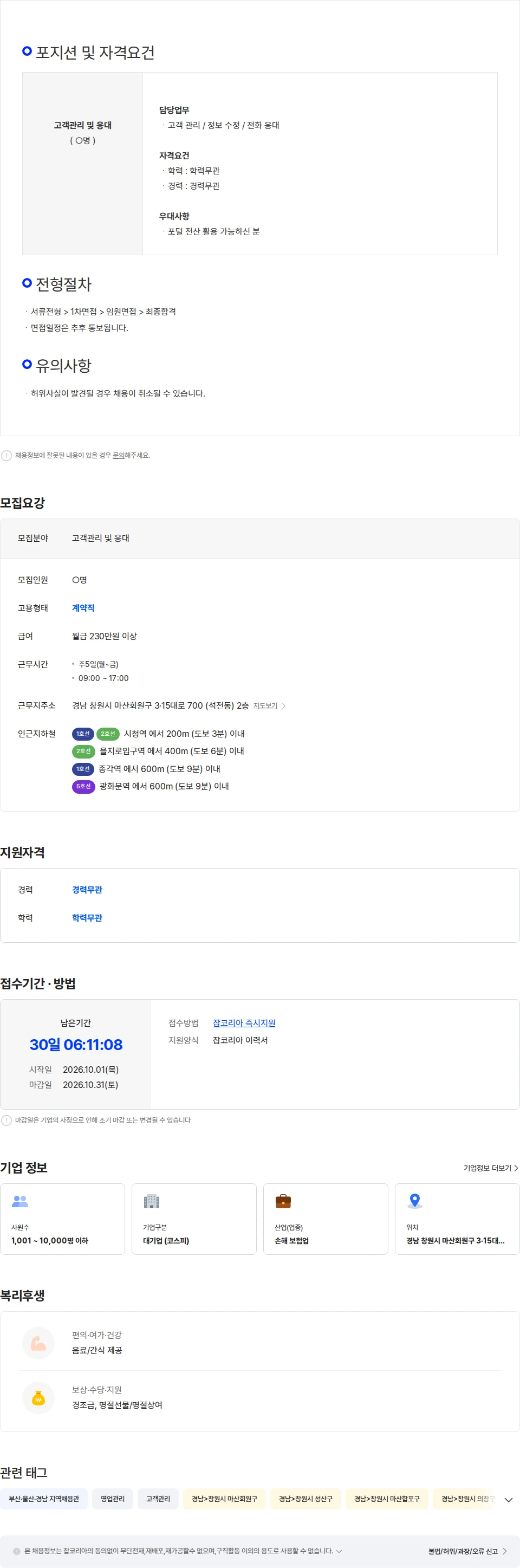This screenshot has height=1568, width=520.
Task: Open 잡코리아 즉시지원 link
Action: (x=244, y=1022)
